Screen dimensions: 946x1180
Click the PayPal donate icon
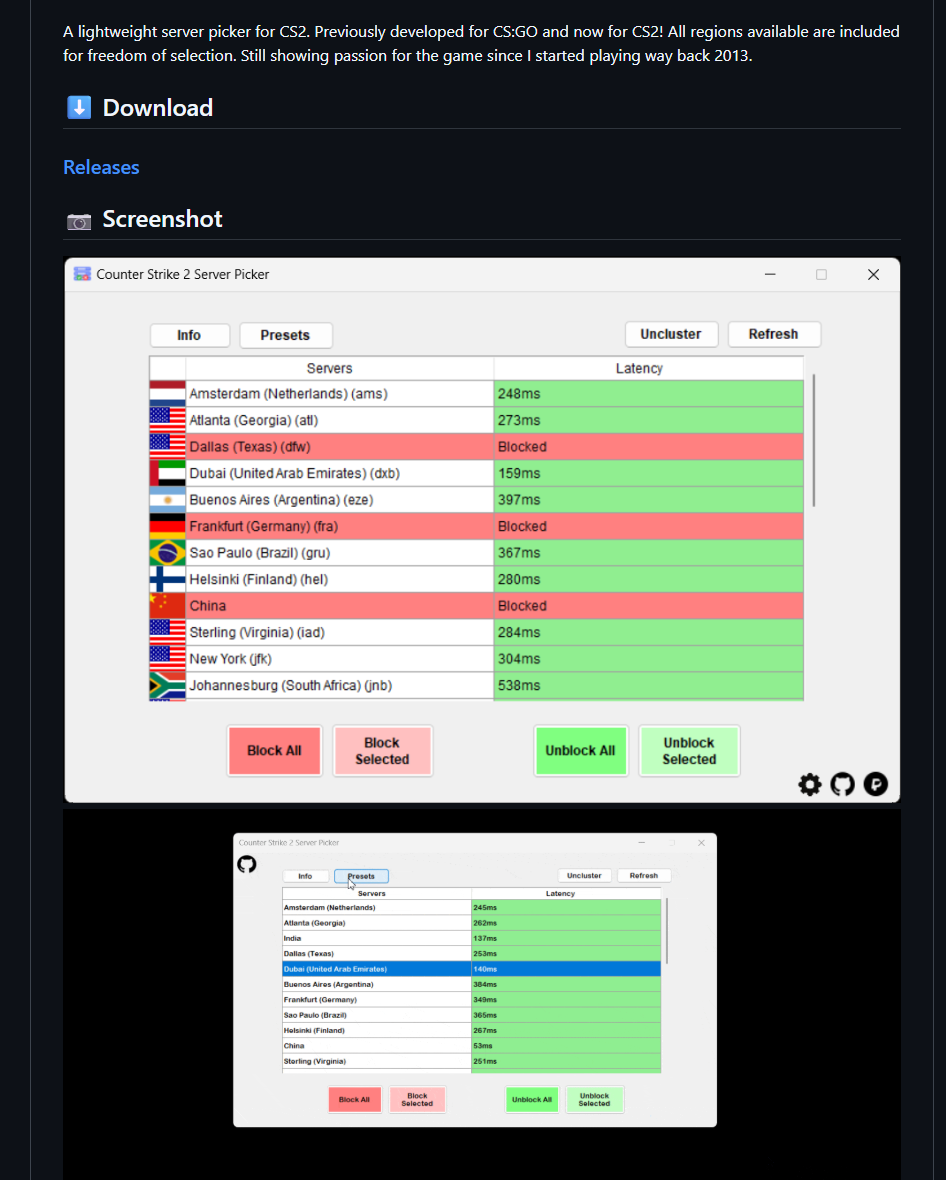pos(875,784)
